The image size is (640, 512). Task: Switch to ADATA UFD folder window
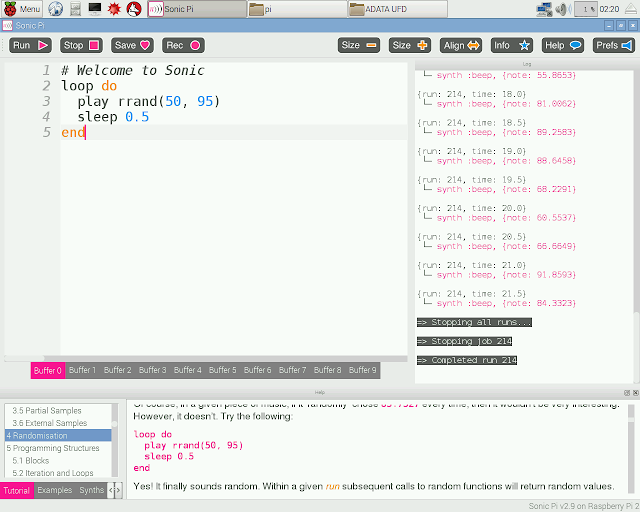pyautogui.click(x=398, y=9)
